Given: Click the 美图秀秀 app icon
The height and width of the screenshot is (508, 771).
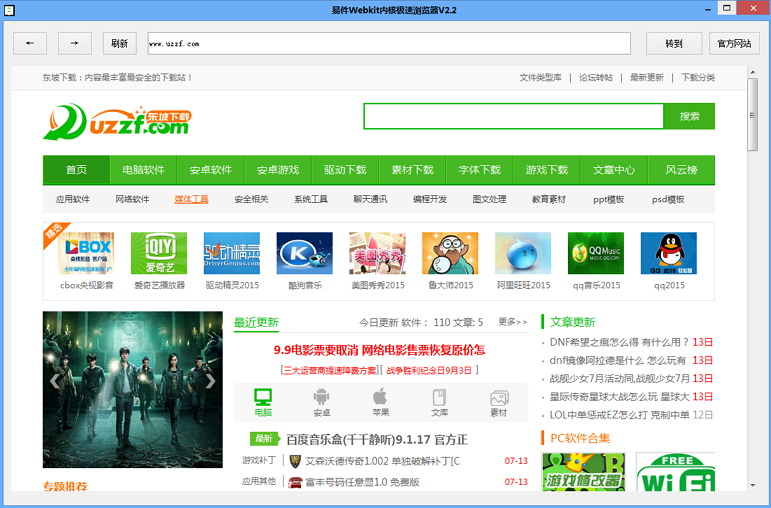Looking at the screenshot, I should click(x=377, y=253).
